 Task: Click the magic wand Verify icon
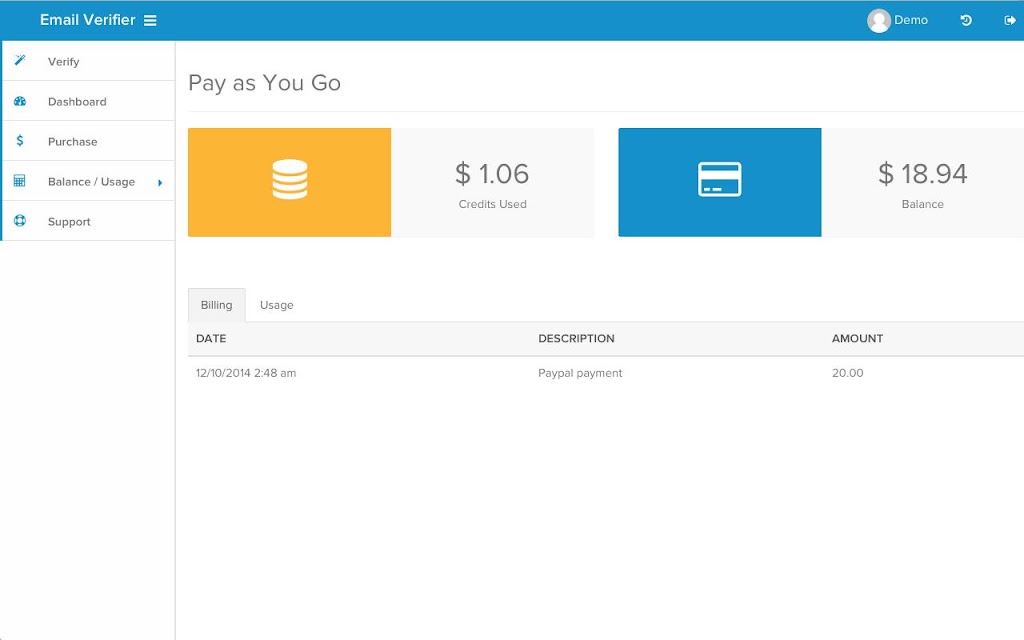pyautogui.click(x=20, y=60)
